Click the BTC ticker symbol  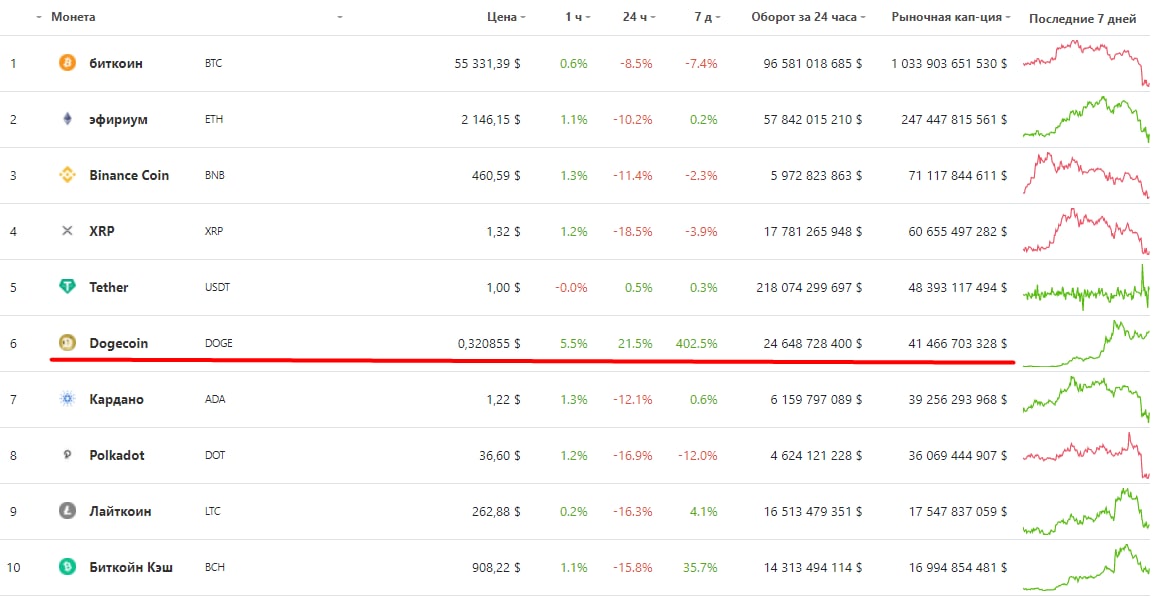(x=213, y=63)
